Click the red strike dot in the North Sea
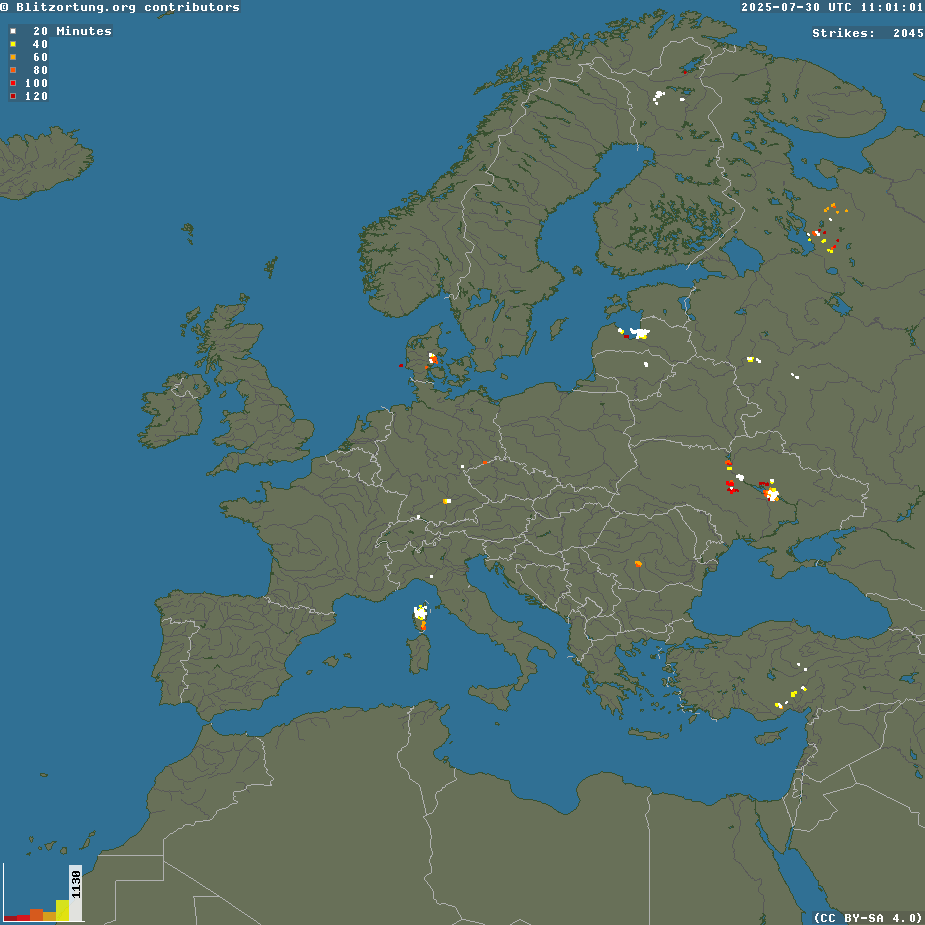Image resolution: width=925 pixels, height=925 pixels. [401, 365]
